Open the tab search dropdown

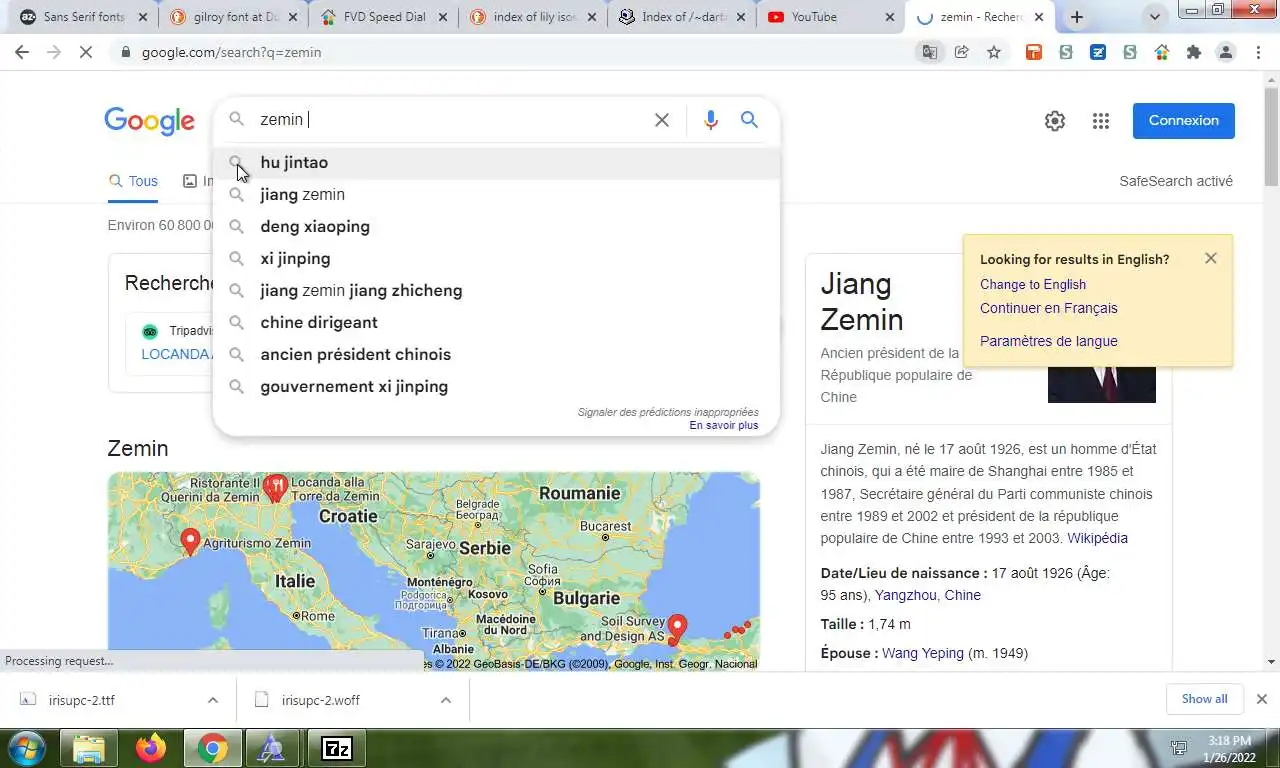[x=1155, y=17]
